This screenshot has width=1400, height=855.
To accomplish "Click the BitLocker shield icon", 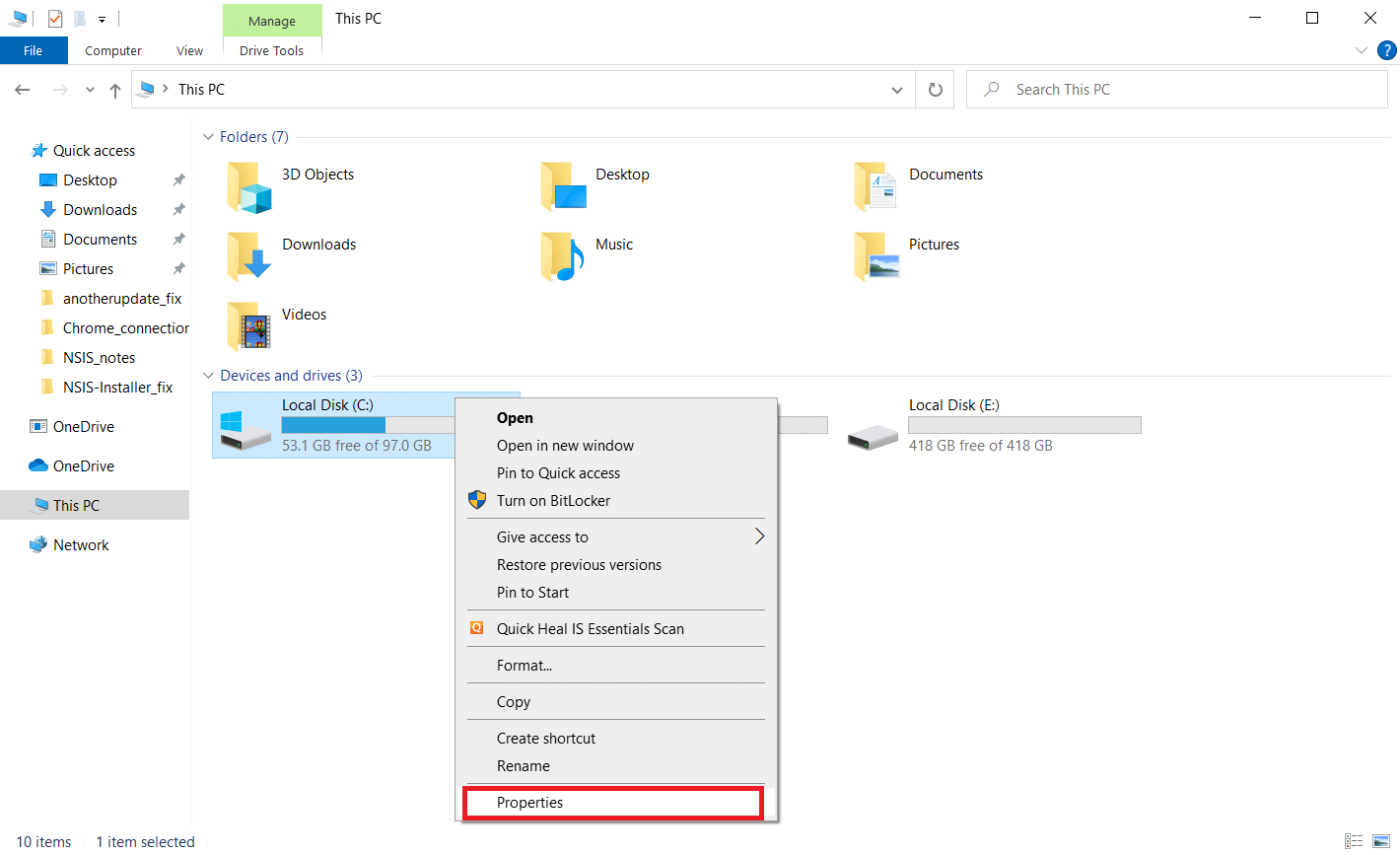I will 477,500.
